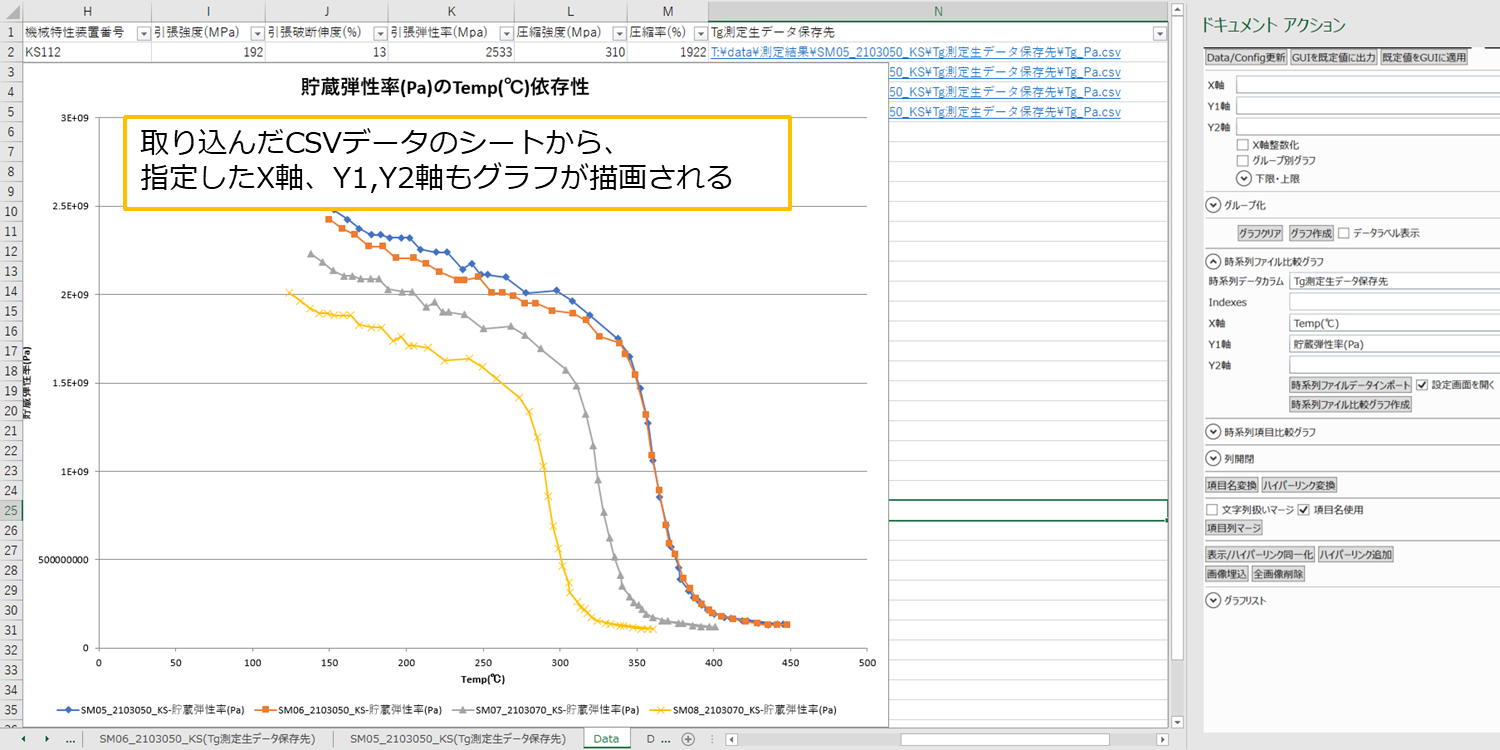The width and height of the screenshot is (1500, 750).
Task: Open filter arrow for Tg測定生データ保存先 column
Action: pos(1159,33)
